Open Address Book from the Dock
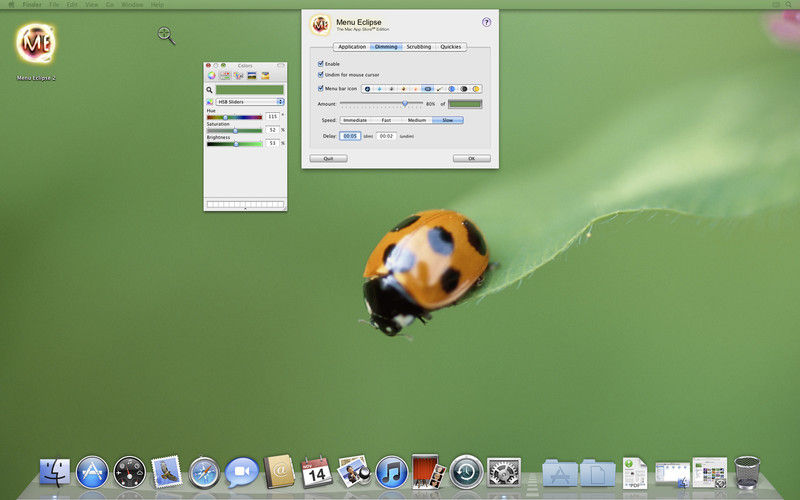The height and width of the screenshot is (500, 800). 279,471
